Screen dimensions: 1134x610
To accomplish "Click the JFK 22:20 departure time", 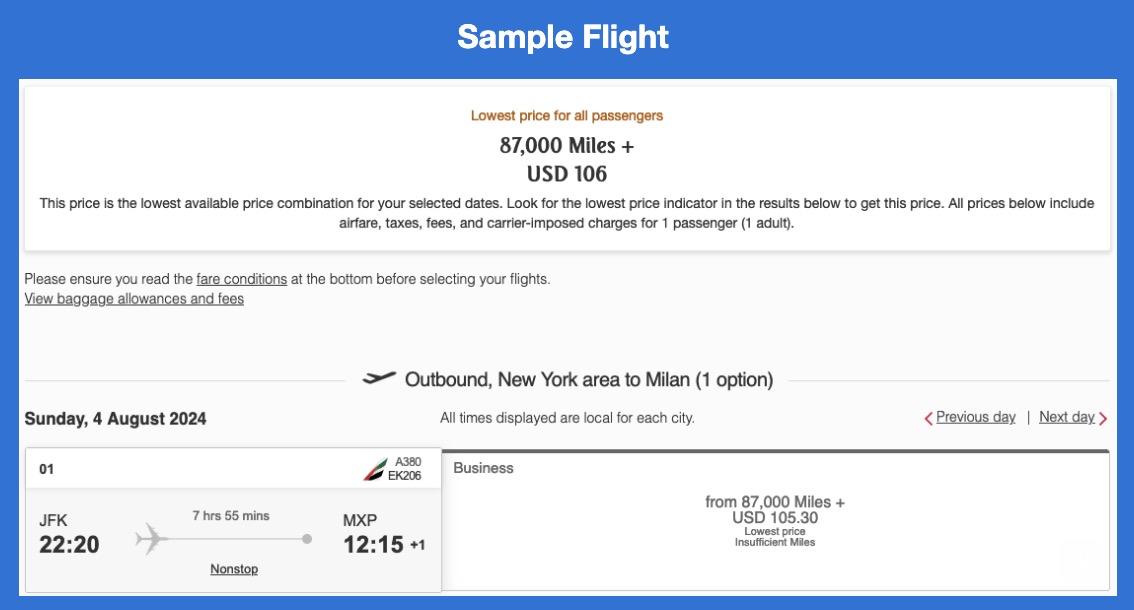I will (69, 544).
